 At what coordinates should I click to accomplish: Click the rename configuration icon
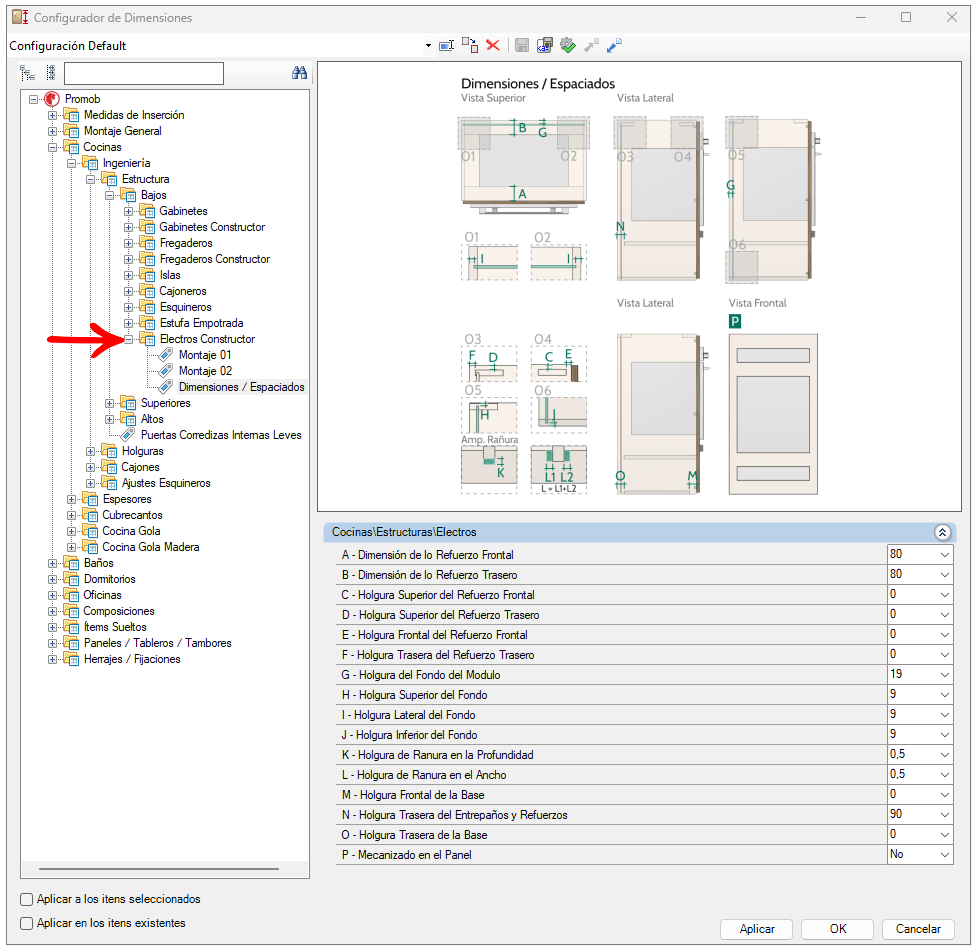446,46
